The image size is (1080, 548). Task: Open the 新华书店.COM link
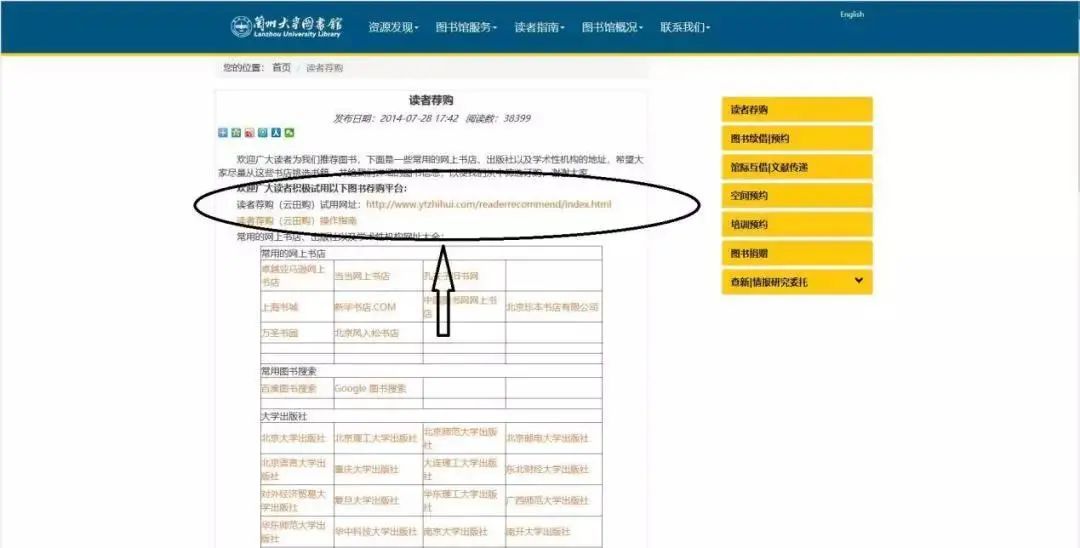coord(366,307)
